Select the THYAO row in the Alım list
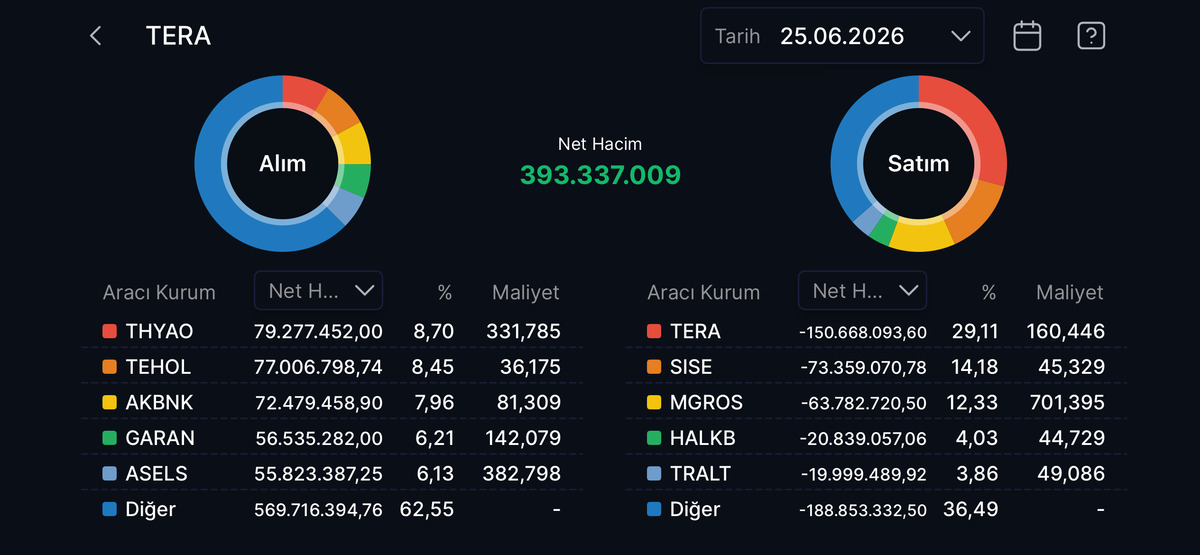1200x555 pixels. 331,331
